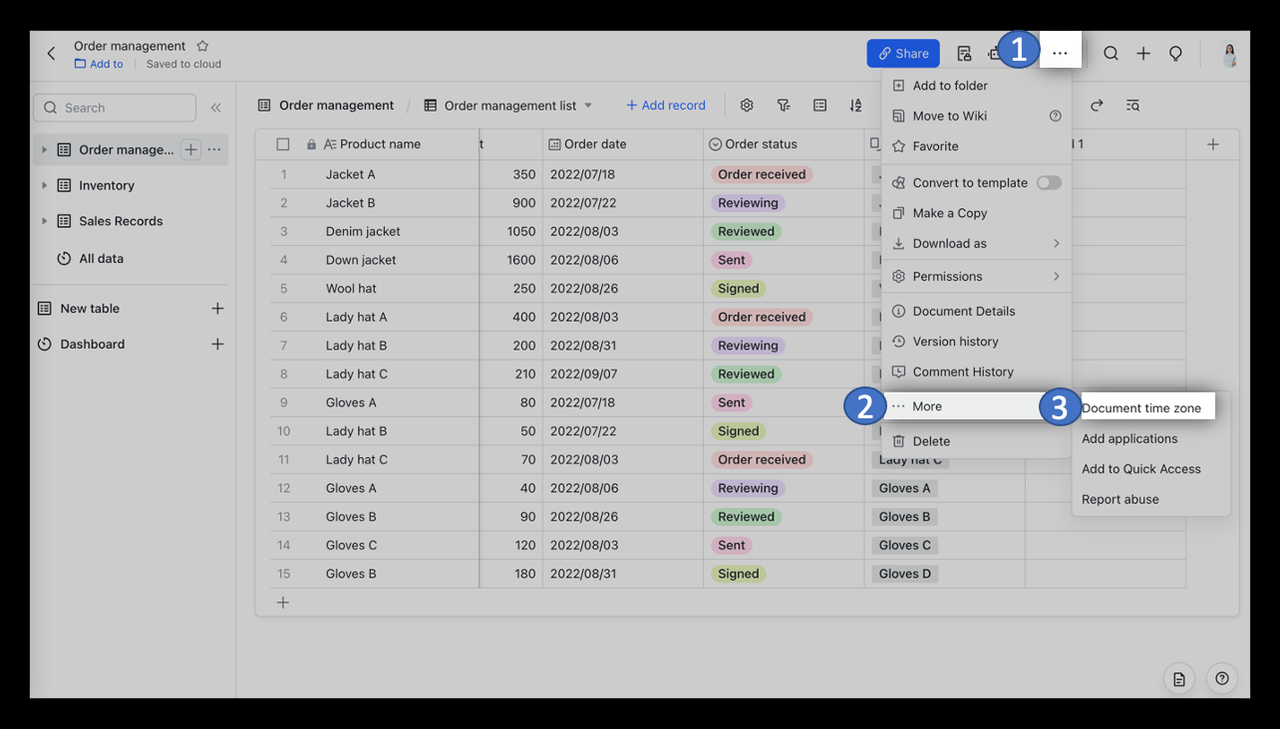
Task: Check the select-all checkbox in table header
Action: click(283, 144)
